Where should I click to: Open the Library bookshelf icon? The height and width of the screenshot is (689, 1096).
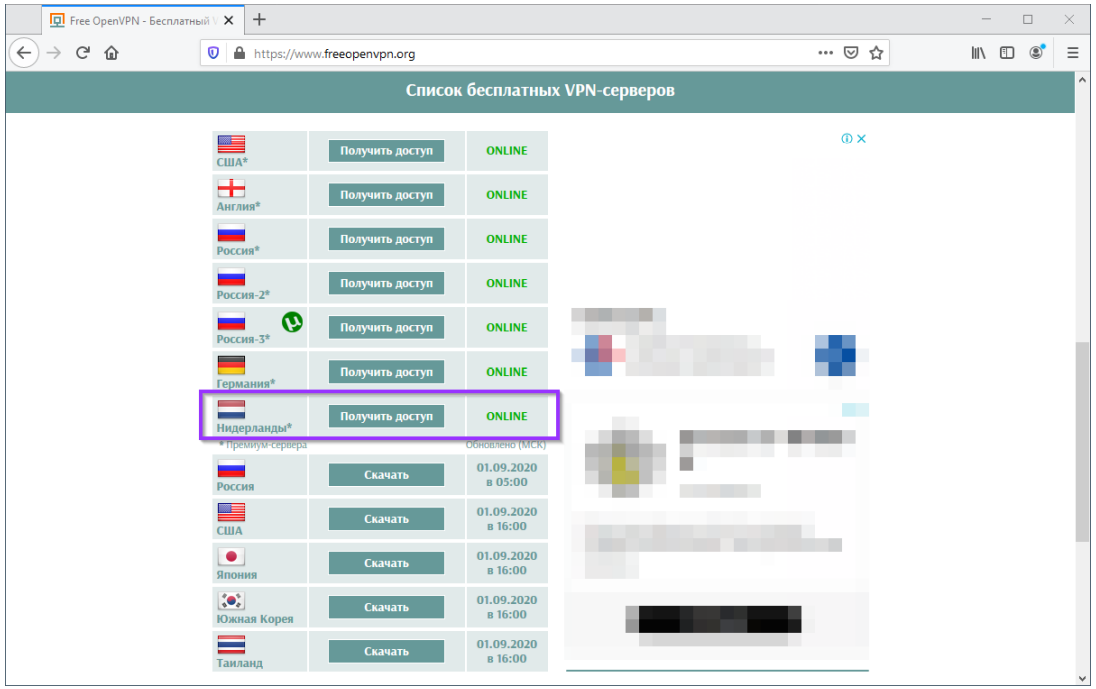point(979,53)
